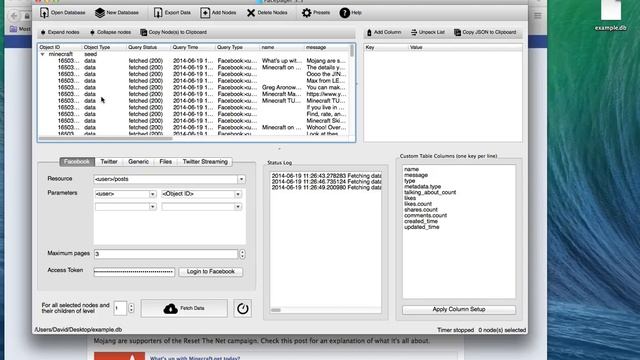This screenshot has width=640, height=360.
Task: Select the row named 'Greg Aronow...'
Action: tap(194, 87)
